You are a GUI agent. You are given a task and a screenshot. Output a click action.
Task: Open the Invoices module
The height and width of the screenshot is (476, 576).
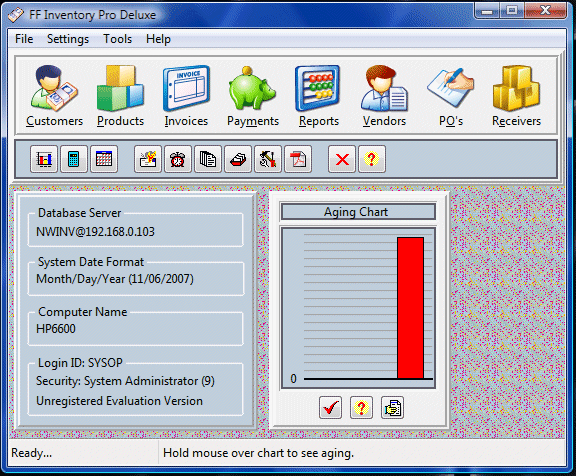(186, 96)
